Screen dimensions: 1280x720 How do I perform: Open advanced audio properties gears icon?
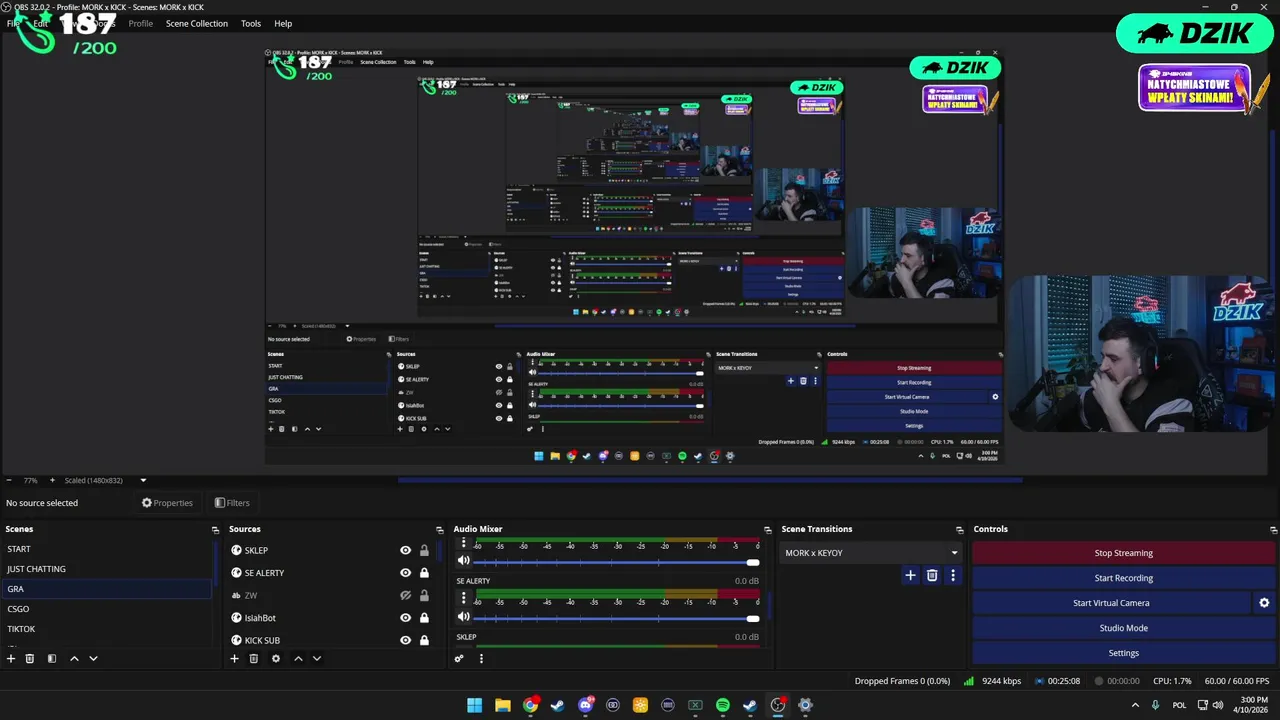(x=459, y=658)
